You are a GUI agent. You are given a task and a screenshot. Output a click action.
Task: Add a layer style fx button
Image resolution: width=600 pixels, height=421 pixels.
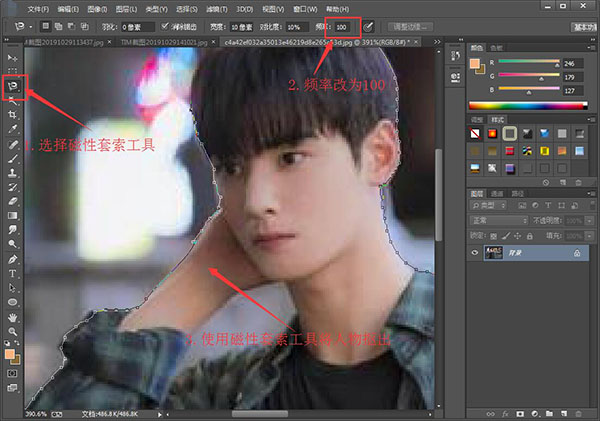[x=505, y=414]
